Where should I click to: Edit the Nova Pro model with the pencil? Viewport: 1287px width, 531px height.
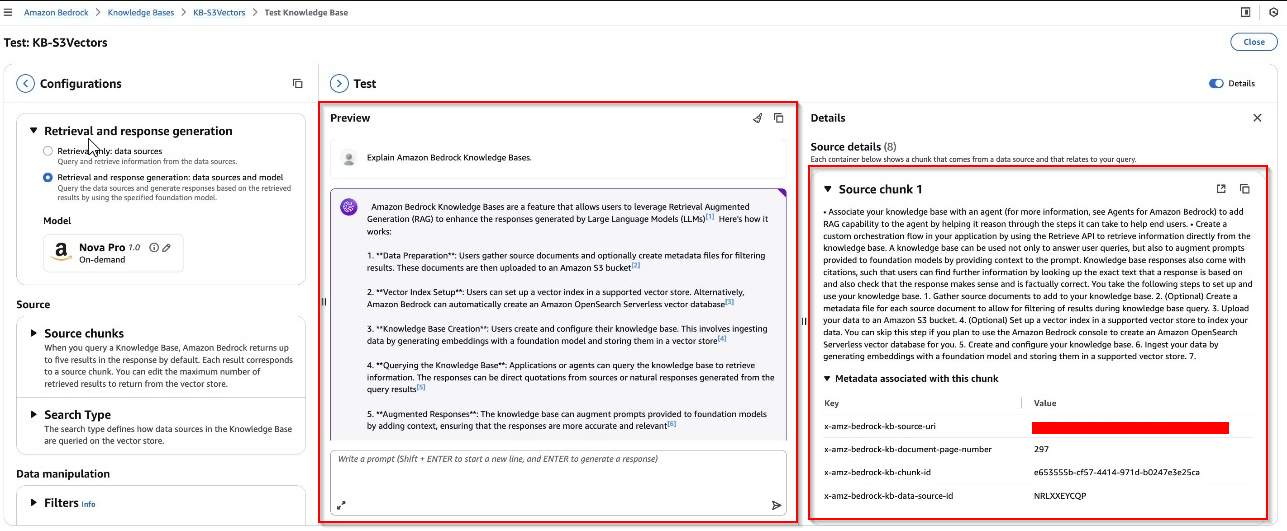coord(167,247)
